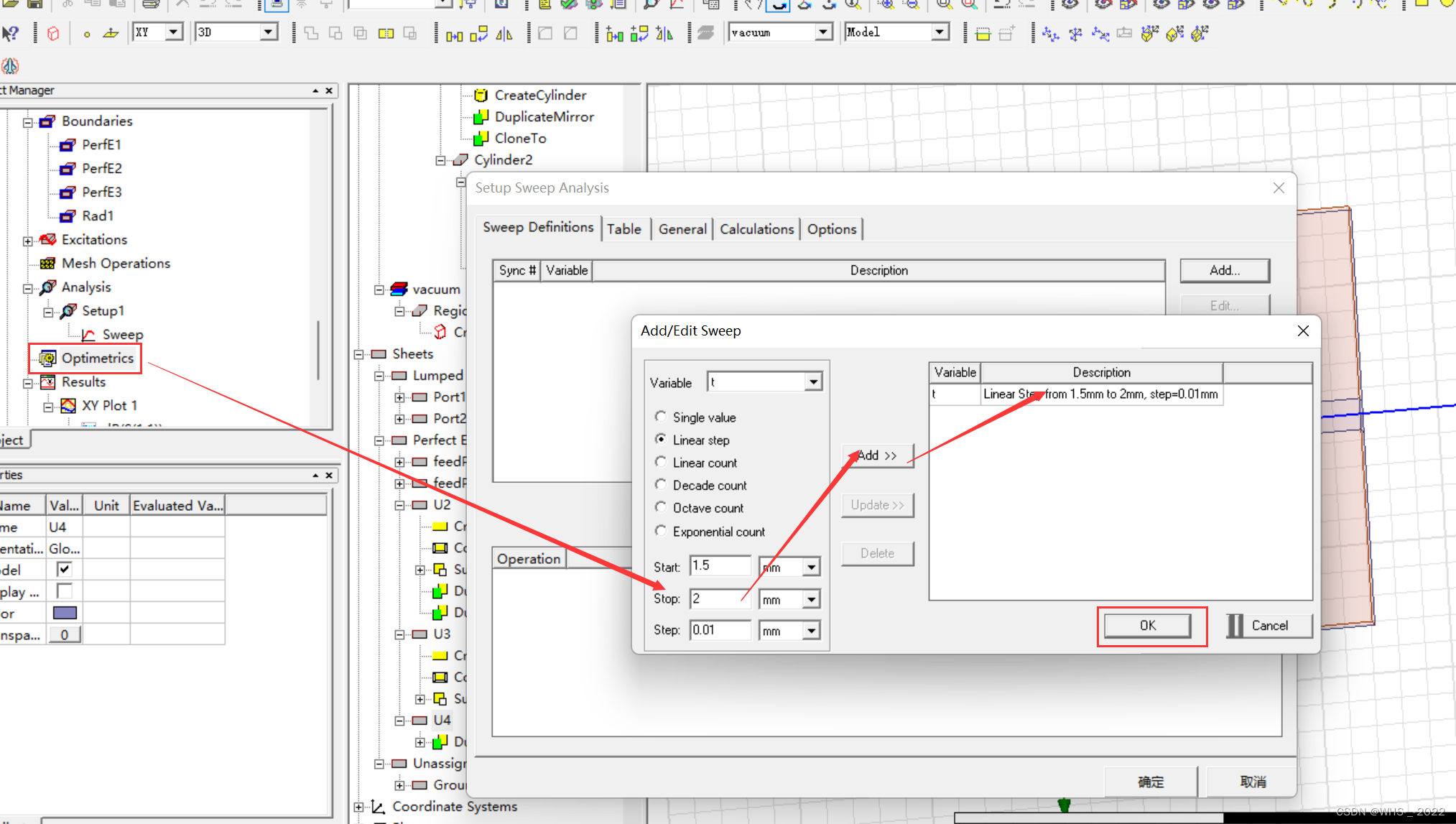Open the vacuum material dropdown

coord(823,32)
